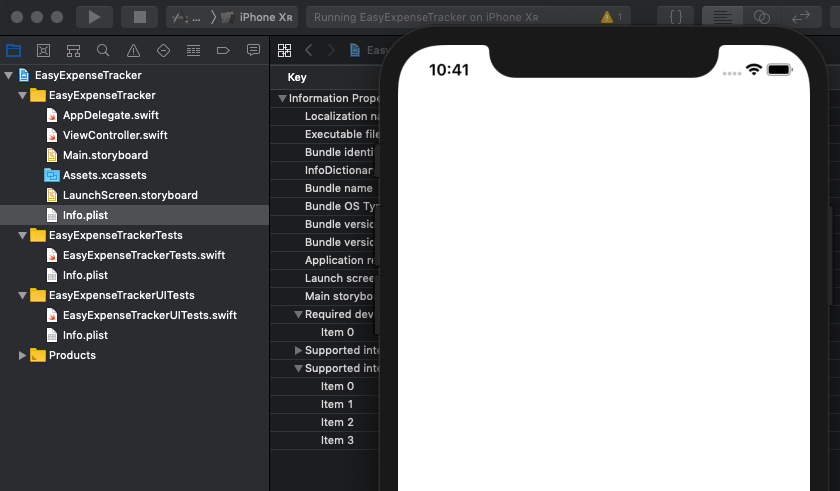840x491 pixels.
Task: Expand the Products folder
Action: [22, 356]
